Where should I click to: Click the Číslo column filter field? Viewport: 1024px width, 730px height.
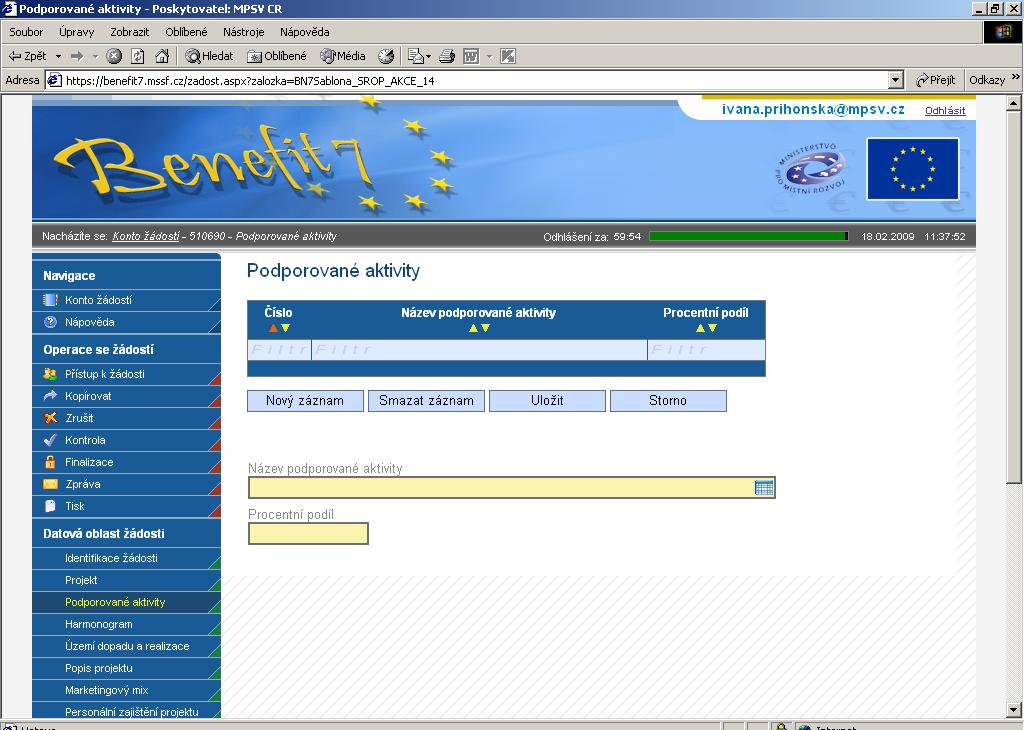pos(280,350)
